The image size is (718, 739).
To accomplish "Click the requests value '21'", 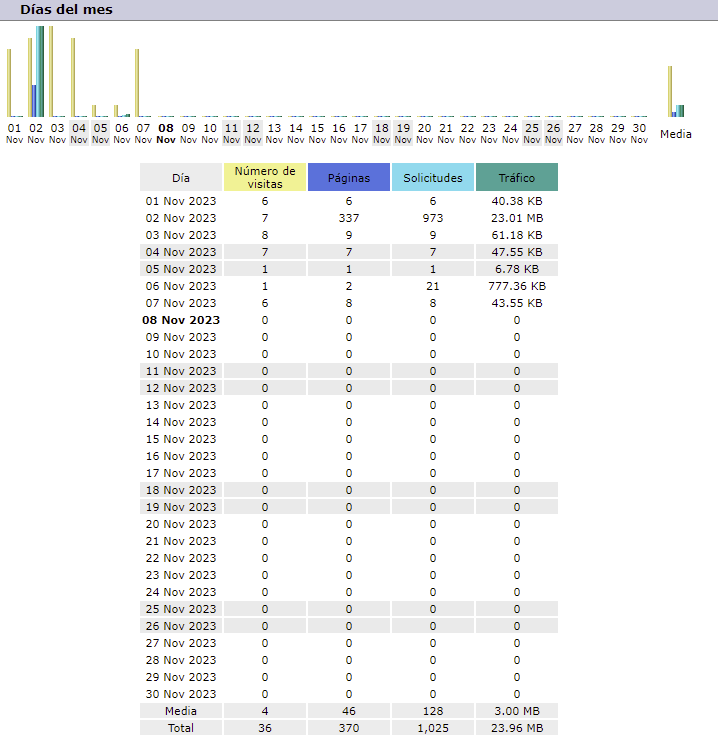I will coord(433,286).
